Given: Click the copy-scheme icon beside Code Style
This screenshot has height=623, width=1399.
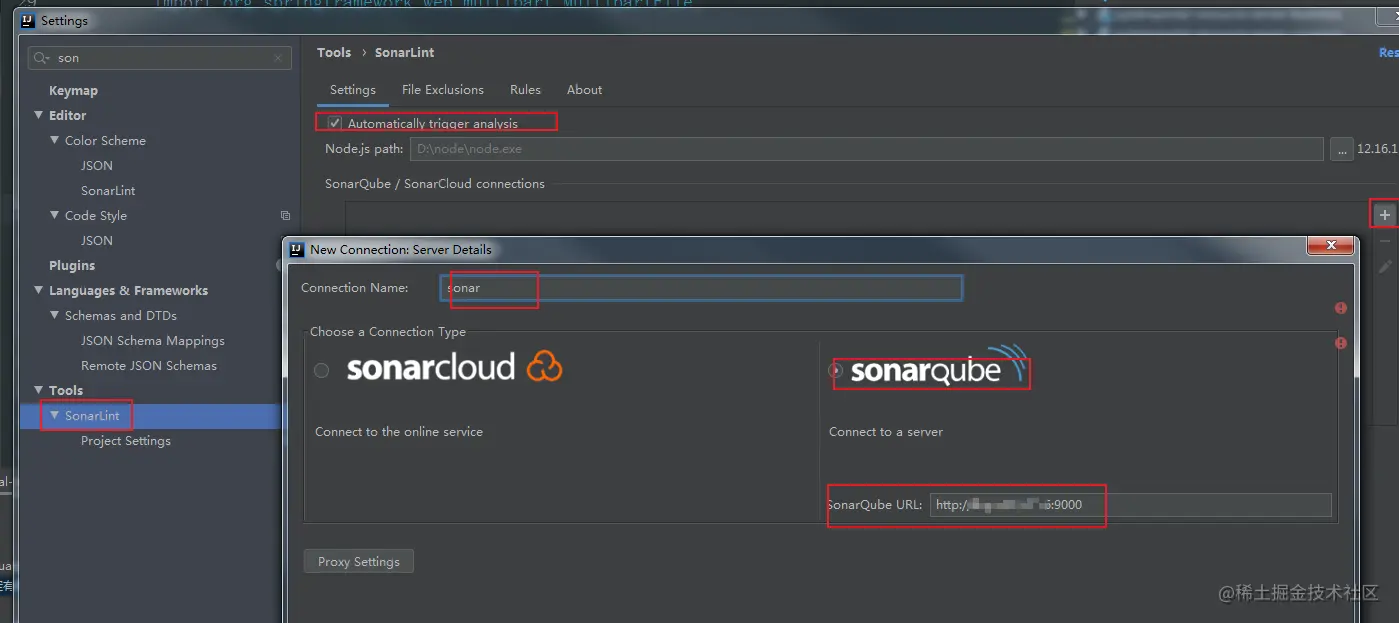Looking at the screenshot, I should [285, 215].
